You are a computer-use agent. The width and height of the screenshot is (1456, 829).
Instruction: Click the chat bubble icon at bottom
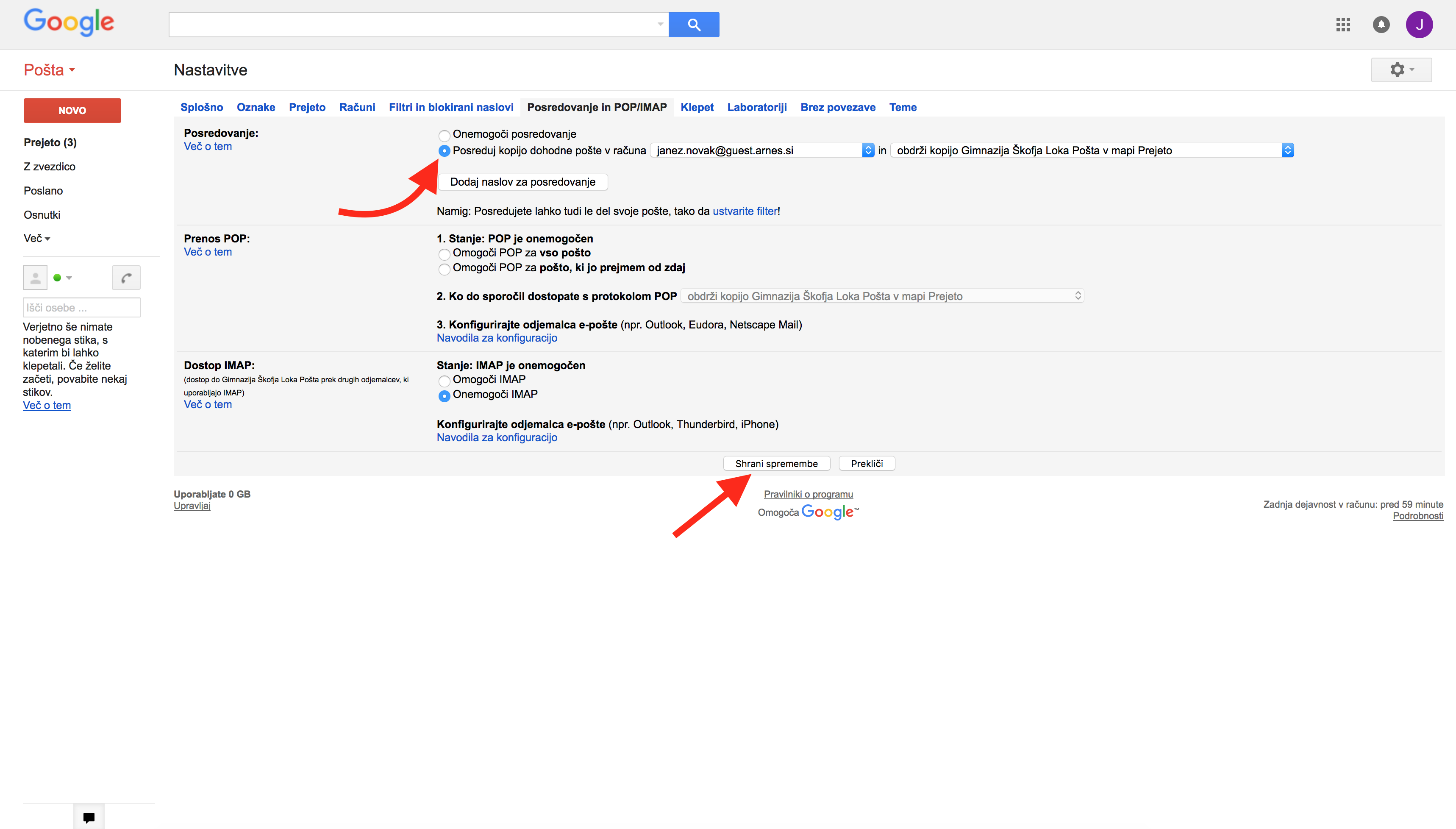(x=89, y=817)
